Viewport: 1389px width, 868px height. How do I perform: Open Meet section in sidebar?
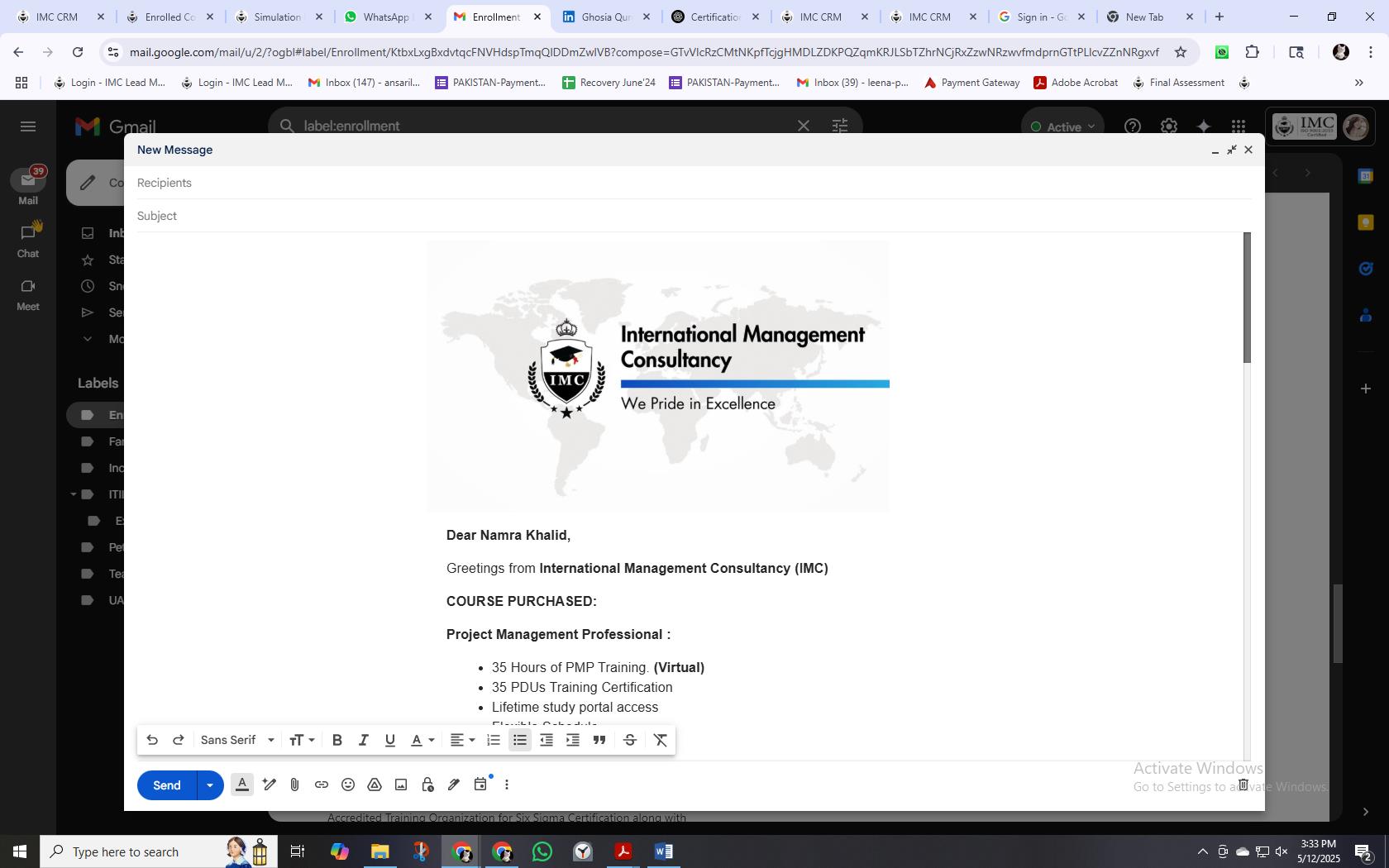[x=28, y=294]
